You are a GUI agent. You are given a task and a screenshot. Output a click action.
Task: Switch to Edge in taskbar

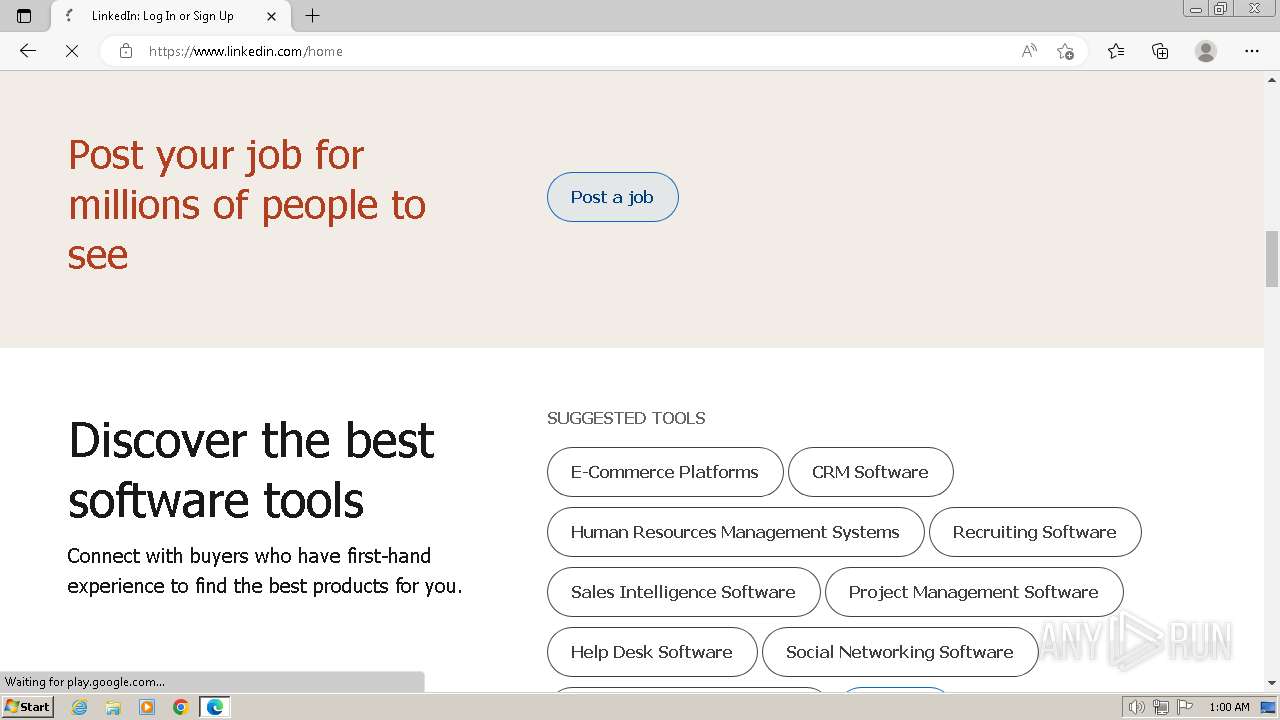[x=215, y=707]
